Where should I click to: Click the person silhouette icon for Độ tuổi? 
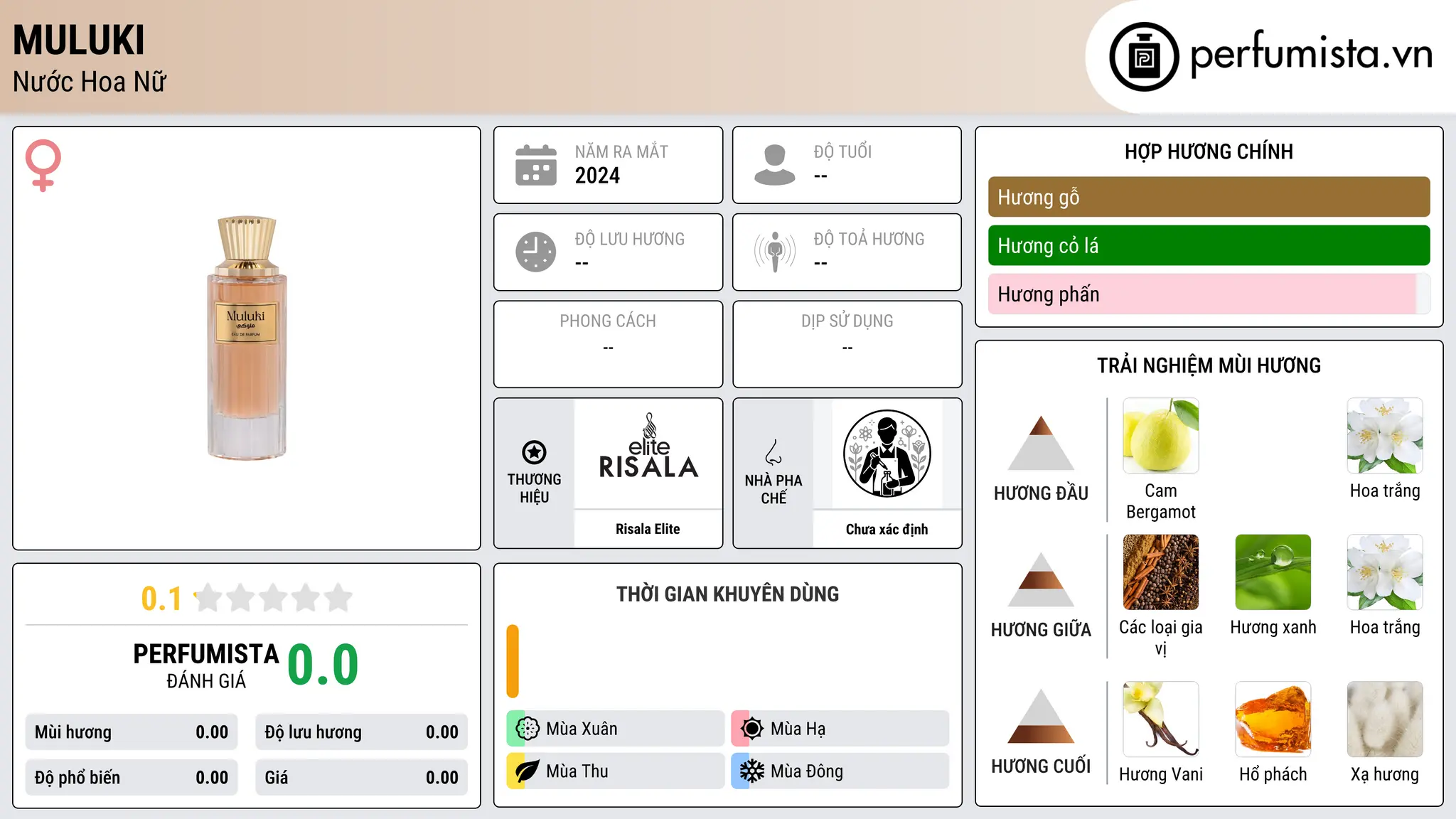click(x=774, y=165)
